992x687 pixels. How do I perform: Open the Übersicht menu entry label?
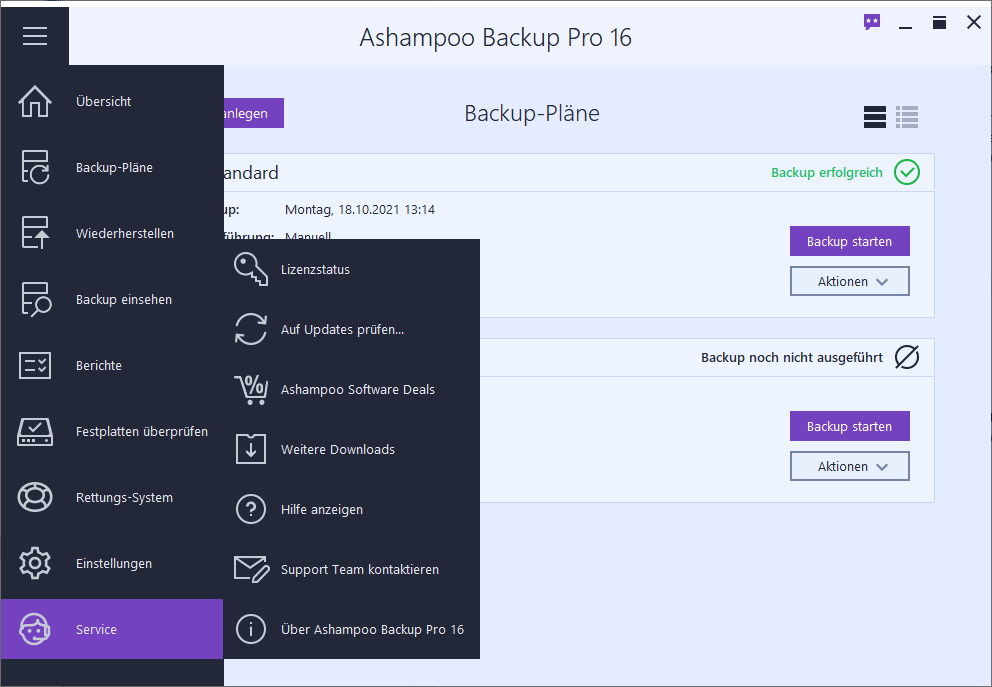104,101
